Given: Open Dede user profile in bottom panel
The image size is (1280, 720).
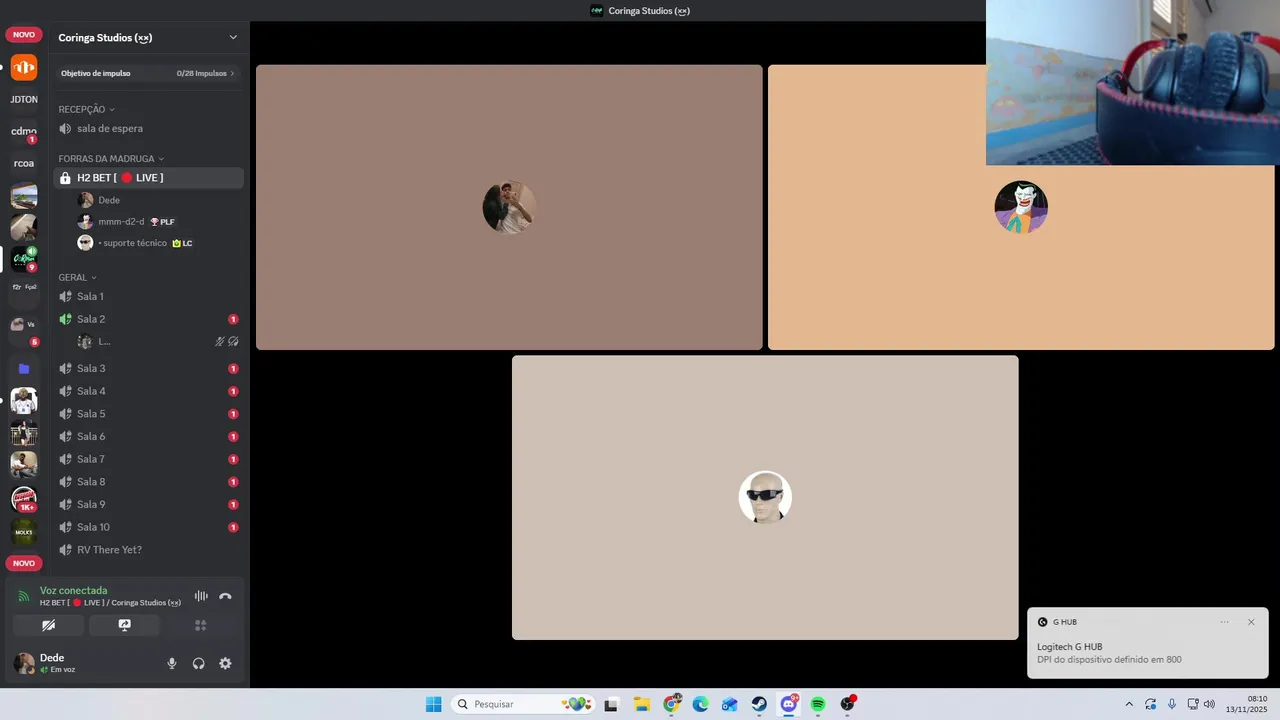Looking at the screenshot, I should pyautogui.click(x=58, y=663).
